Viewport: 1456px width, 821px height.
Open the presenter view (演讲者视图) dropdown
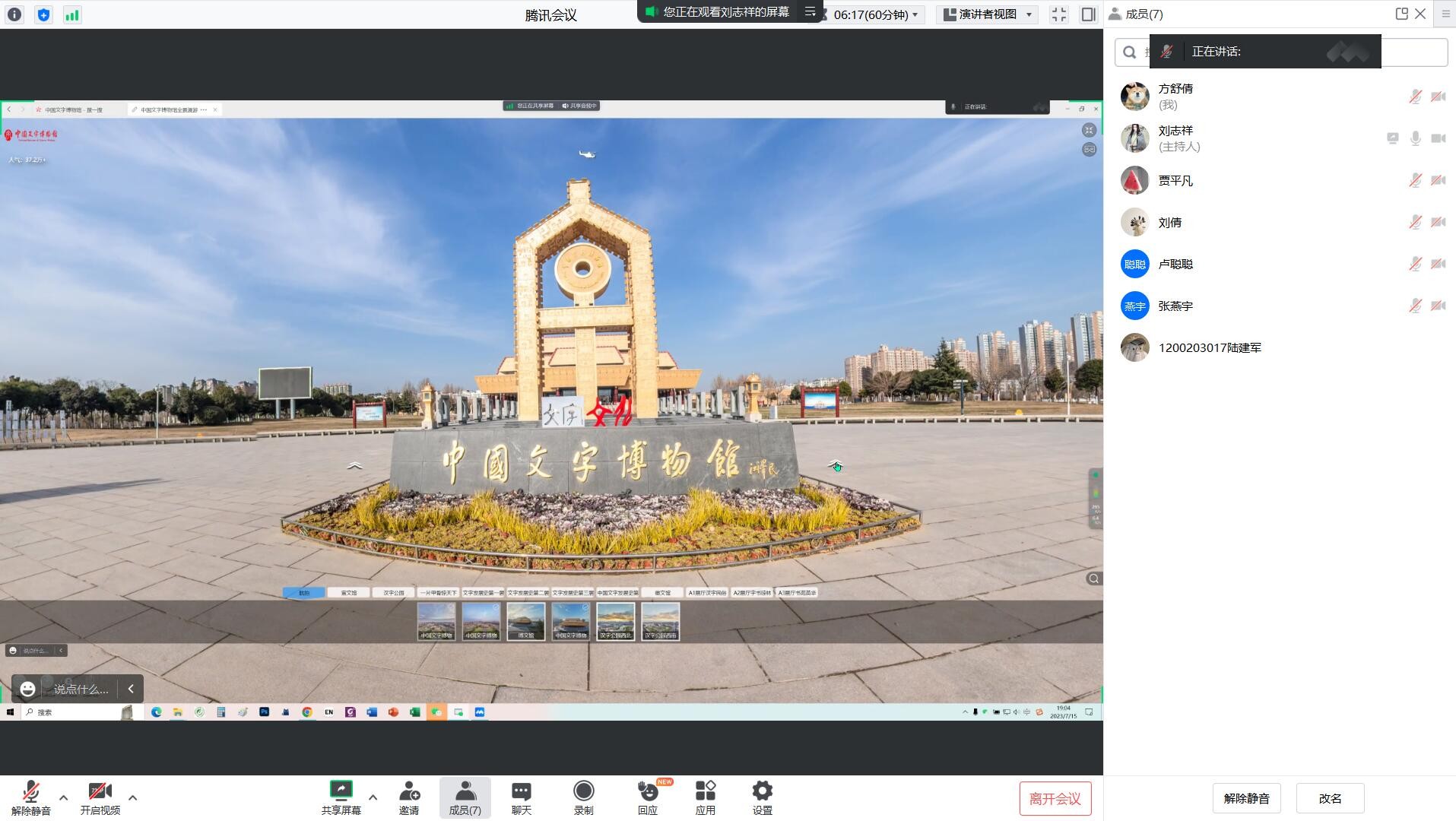pos(988,14)
